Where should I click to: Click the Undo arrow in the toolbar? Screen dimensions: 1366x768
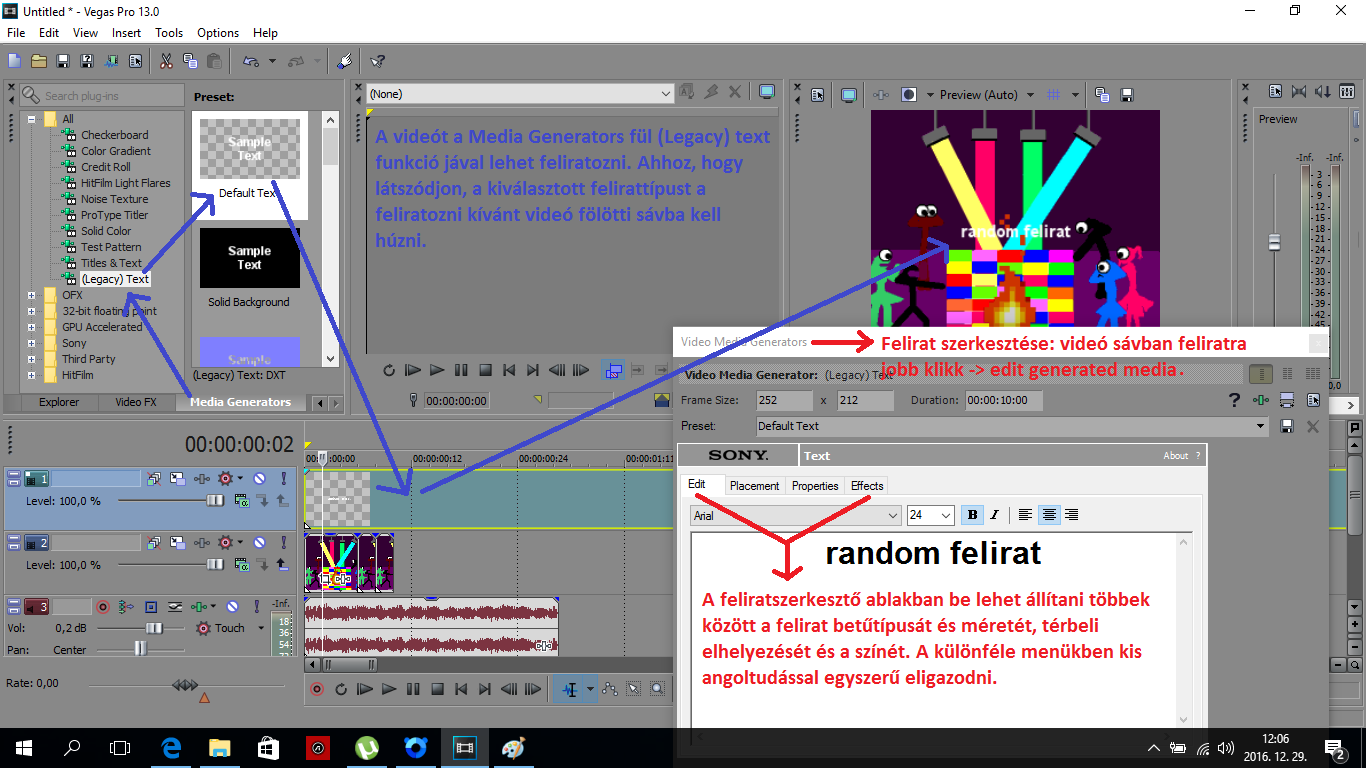252,62
